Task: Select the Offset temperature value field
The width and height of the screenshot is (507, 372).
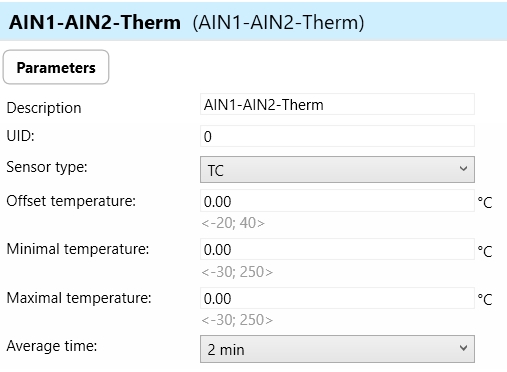Action: pos(337,201)
